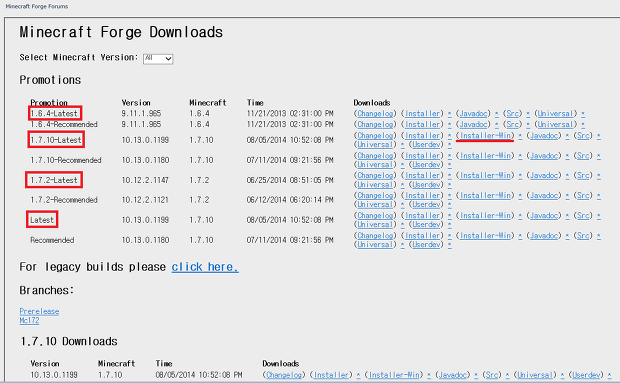Open the Minecraft Version dropdown
Screen dimensions: 620x383
click(158, 58)
